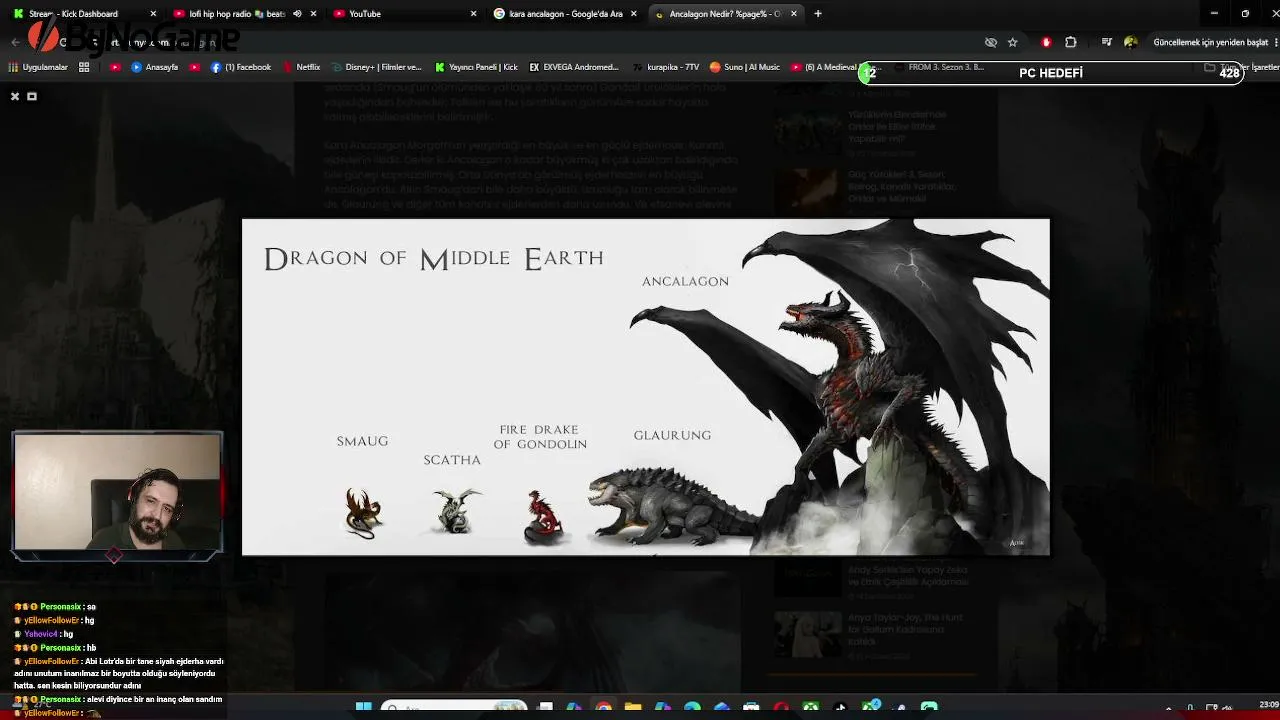Open the kara ancalagon Google search tab
Screen dimensions: 1280x720
[x=565, y=14]
